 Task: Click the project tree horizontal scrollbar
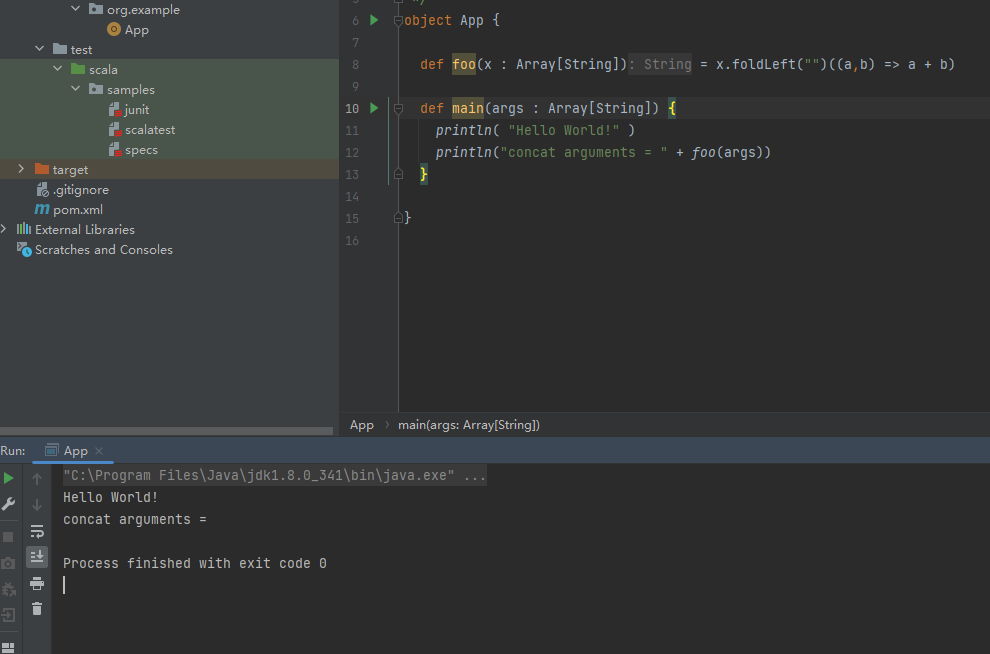point(166,431)
